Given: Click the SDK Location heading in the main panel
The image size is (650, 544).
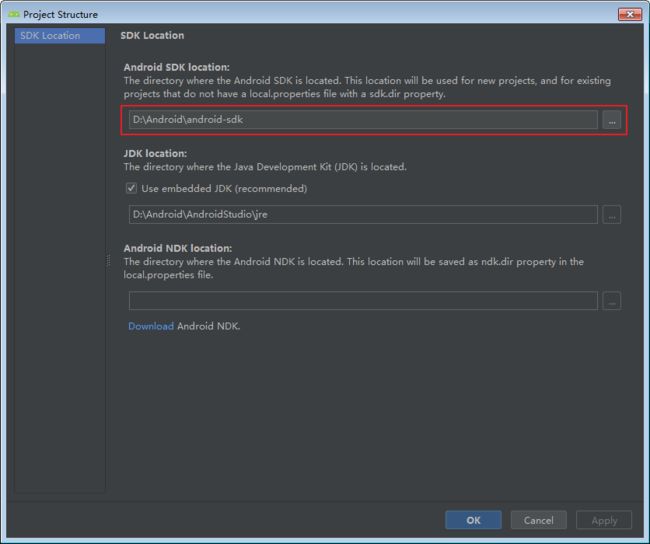Looking at the screenshot, I should [x=152, y=36].
